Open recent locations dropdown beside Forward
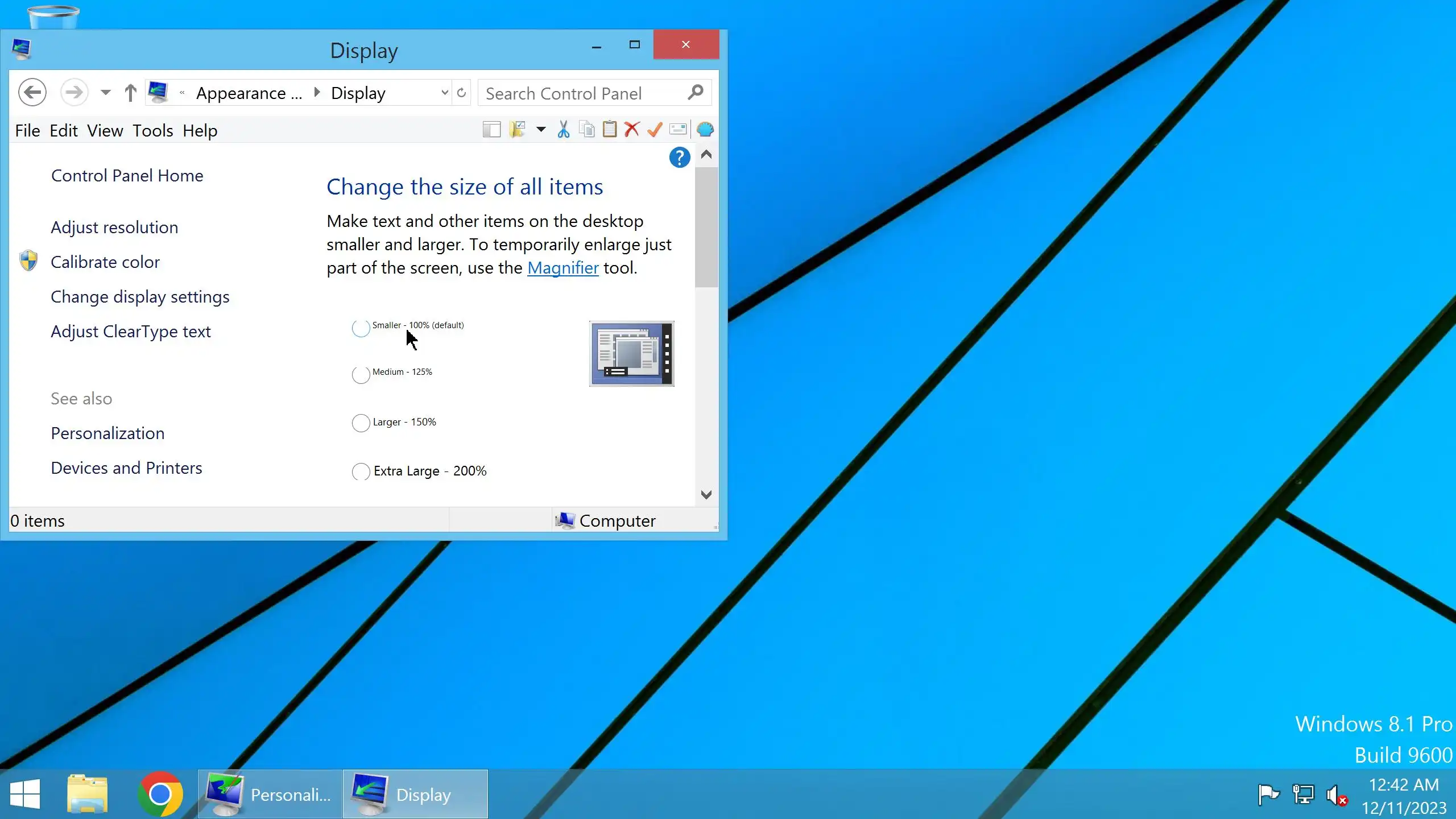This screenshot has width=1456, height=819. (x=105, y=93)
